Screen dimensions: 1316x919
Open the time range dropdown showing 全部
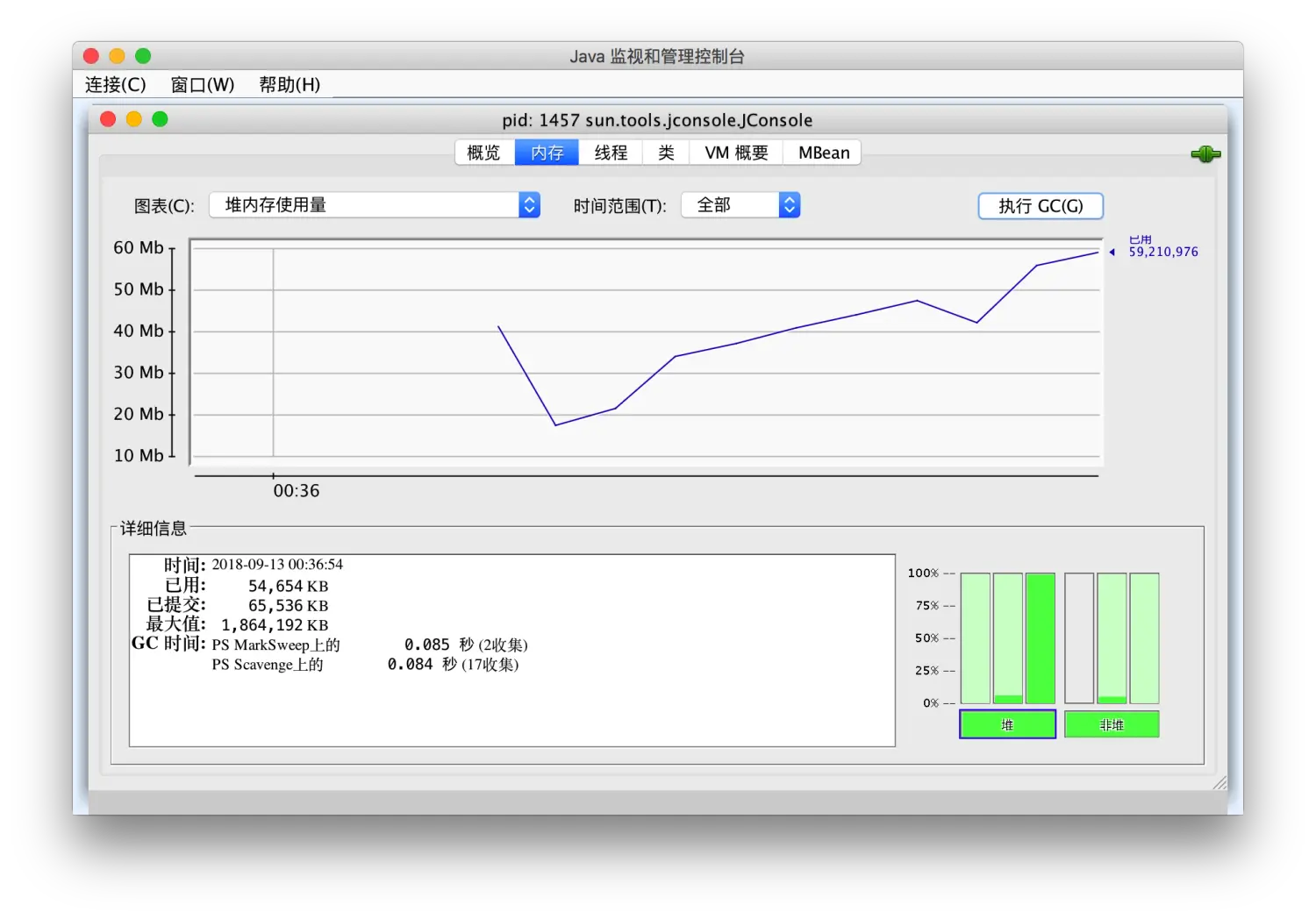[x=740, y=205]
